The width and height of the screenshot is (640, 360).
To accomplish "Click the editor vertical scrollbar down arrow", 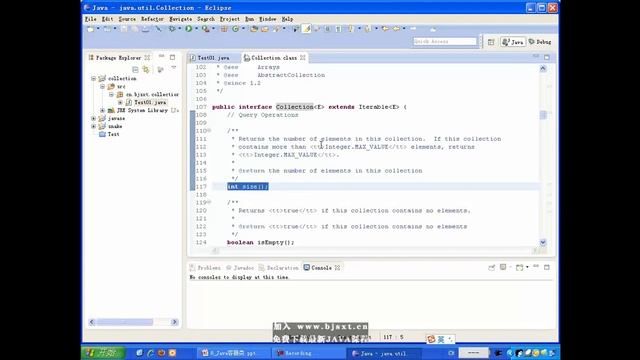I will click(543, 242).
